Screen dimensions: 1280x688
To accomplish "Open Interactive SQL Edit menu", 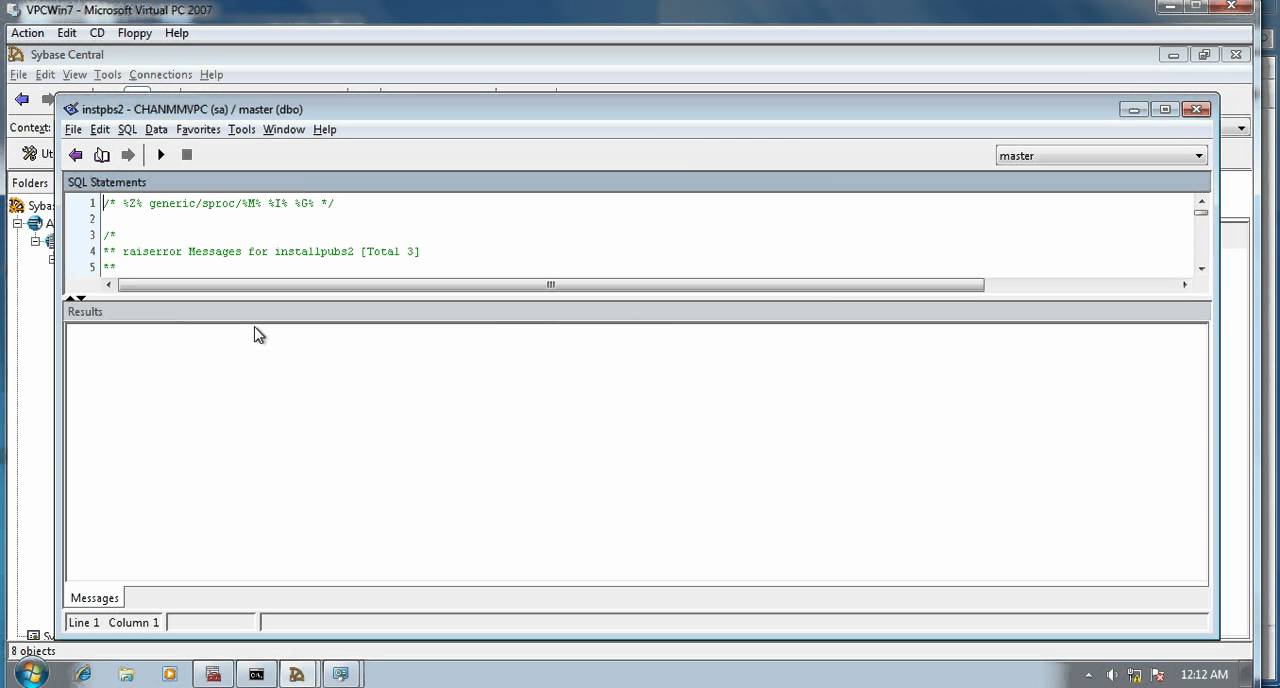I will click(100, 130).
